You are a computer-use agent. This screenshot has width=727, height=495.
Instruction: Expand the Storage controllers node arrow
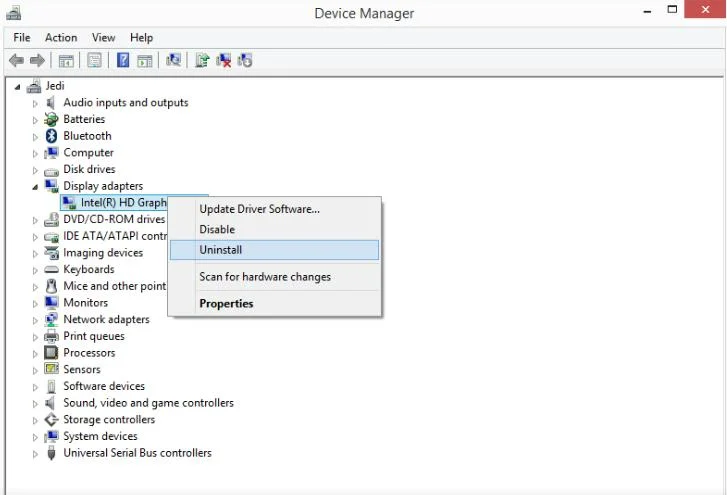point(35,420)
